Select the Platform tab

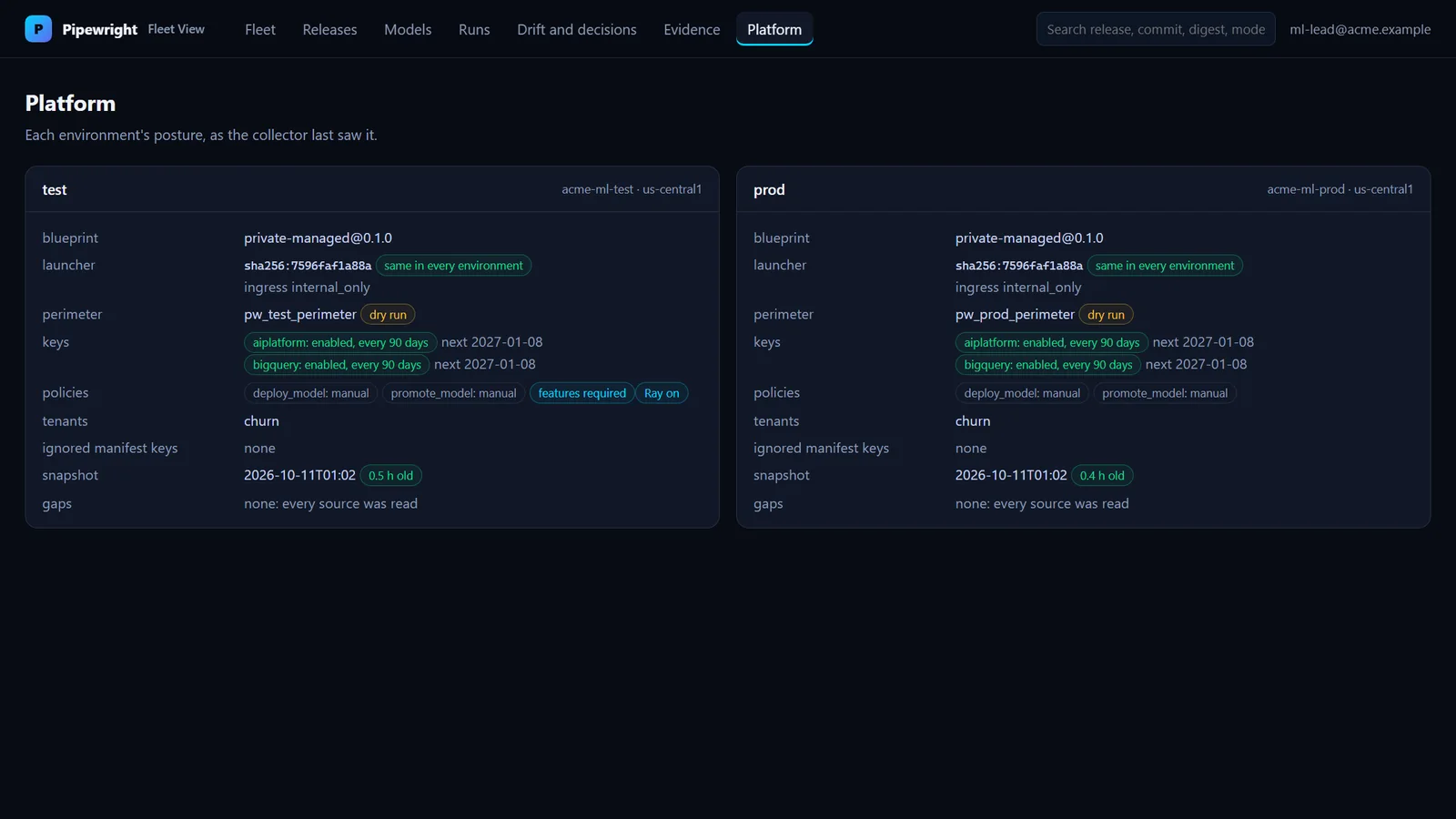point(774,29)
